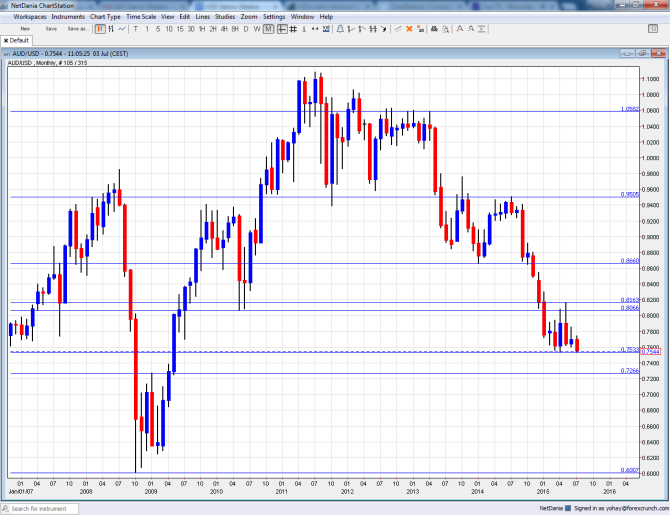This screenshot has height=515, width=670.
Task: Open the Chart Type dropdown menu
Action: click(x=105, y=17)
